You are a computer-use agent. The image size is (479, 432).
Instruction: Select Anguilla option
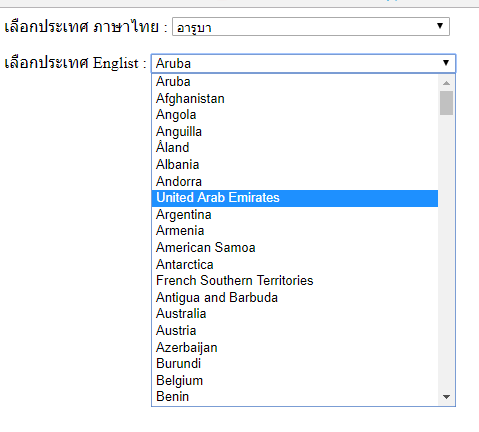tap(295, 132)
